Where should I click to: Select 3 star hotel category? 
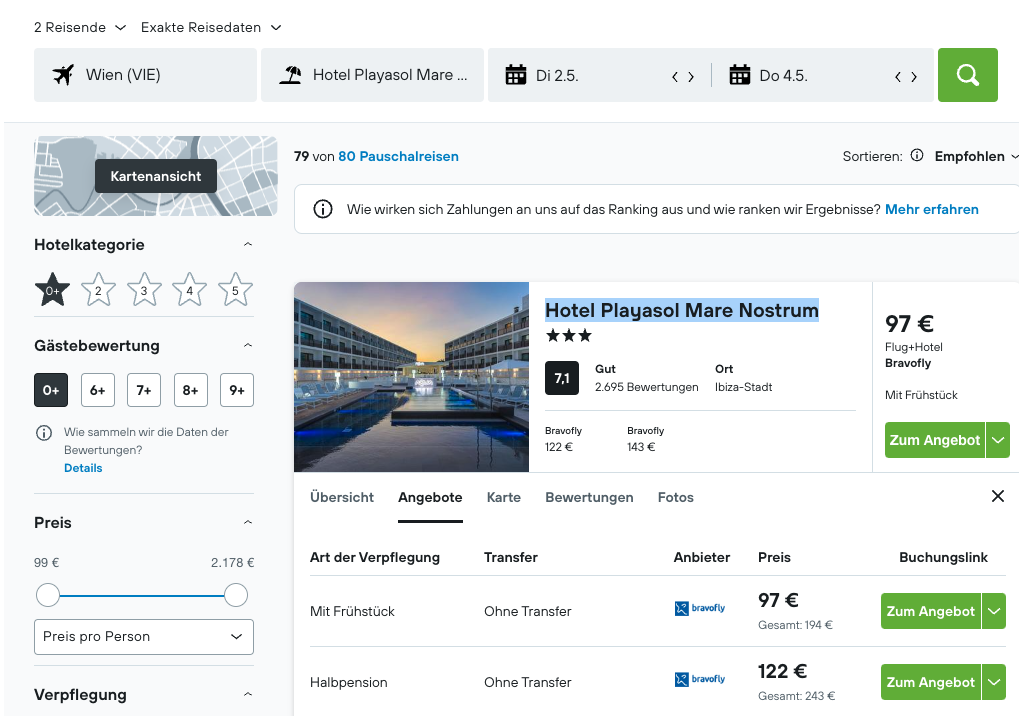(144, 290)
